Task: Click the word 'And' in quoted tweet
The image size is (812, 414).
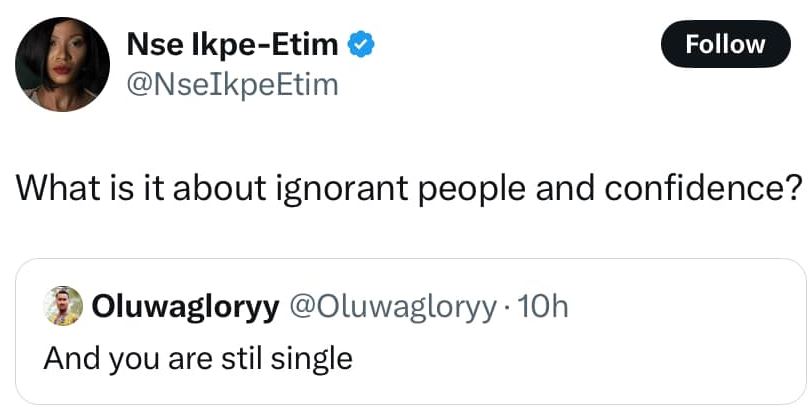Action: (x=66, y=358)
